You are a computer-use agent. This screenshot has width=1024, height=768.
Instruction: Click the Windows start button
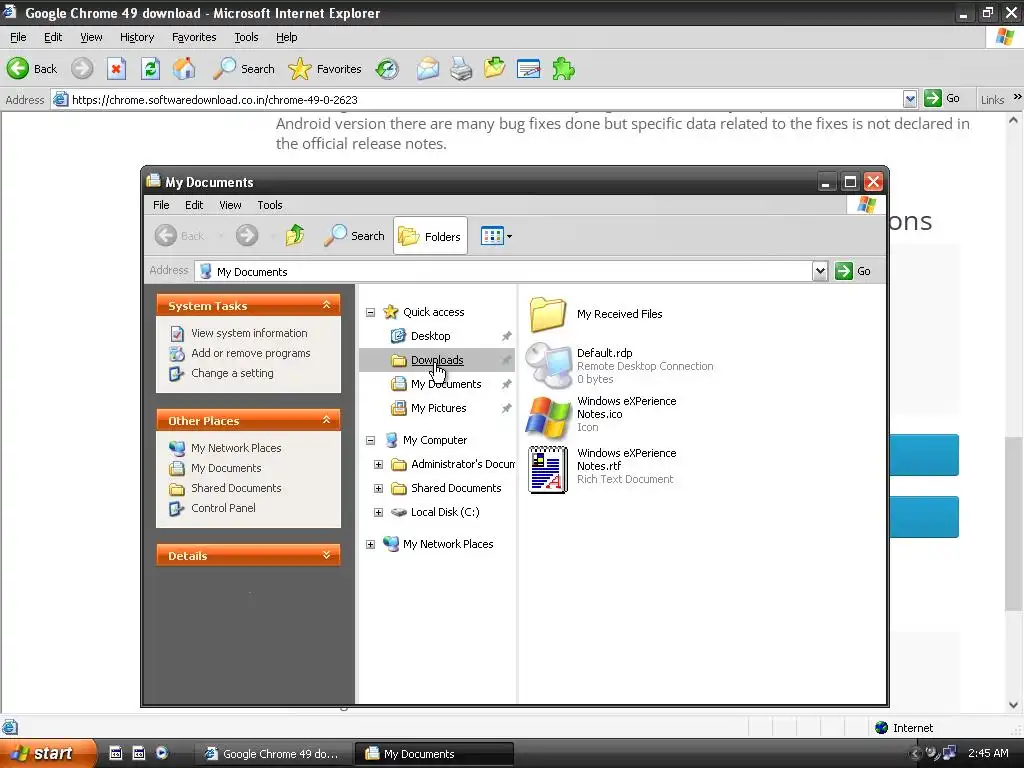pyautogui.click(x=48, y=753)
